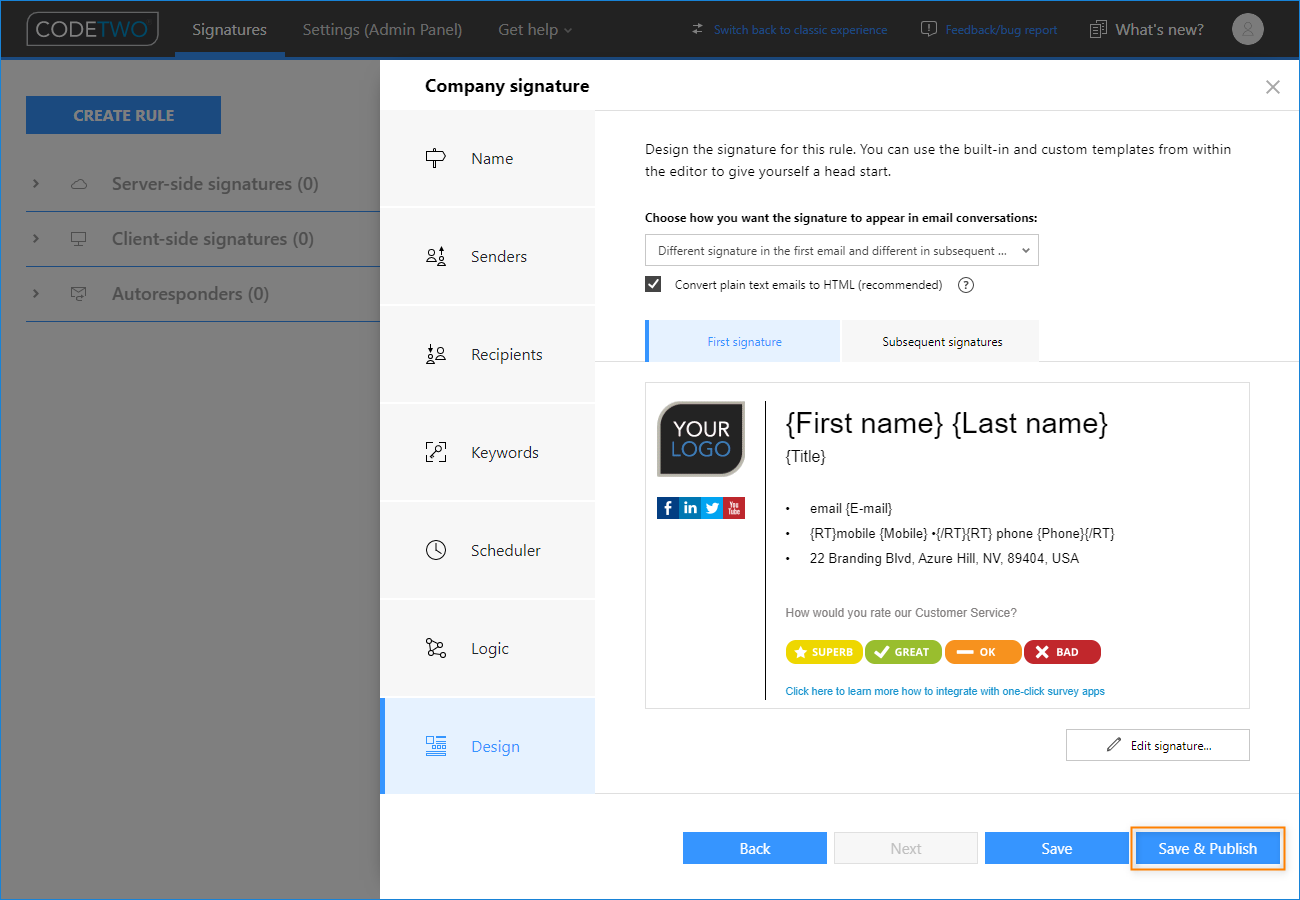Click the {Title} placeholder text
Image resolution: width=1300 pixels, height=900 pixels.
(x=806, y=456)
